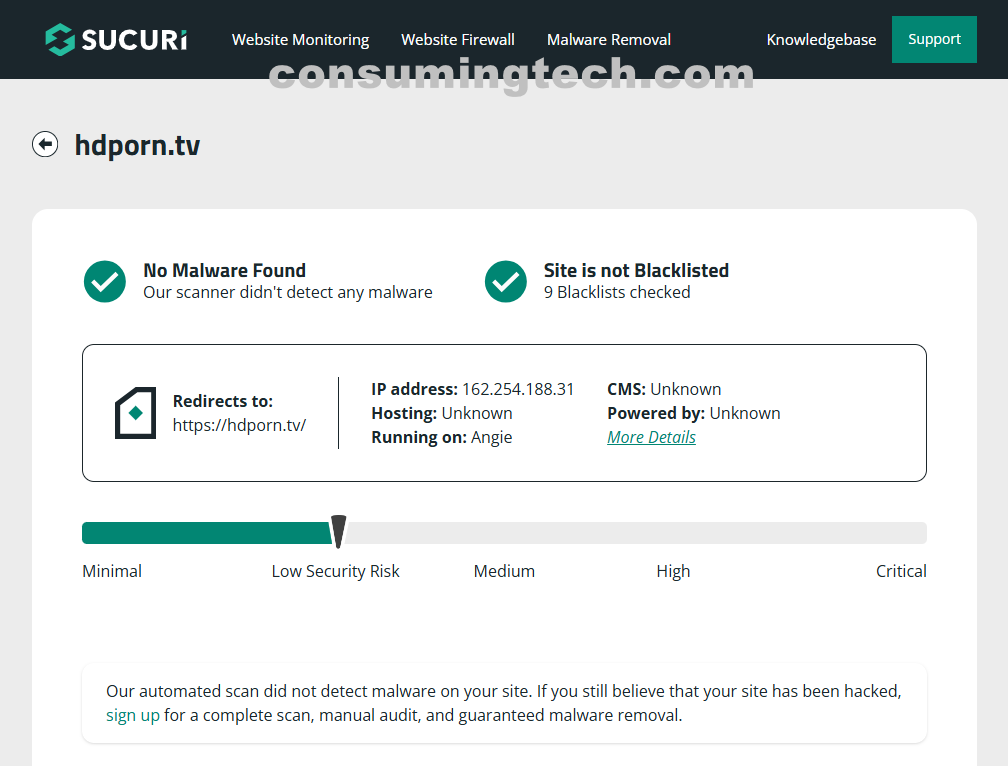The width and height of the screenshot is (1008, 766).
Task: Follow the sign up link
Action: pyautogui.click(x=133, y=715)
